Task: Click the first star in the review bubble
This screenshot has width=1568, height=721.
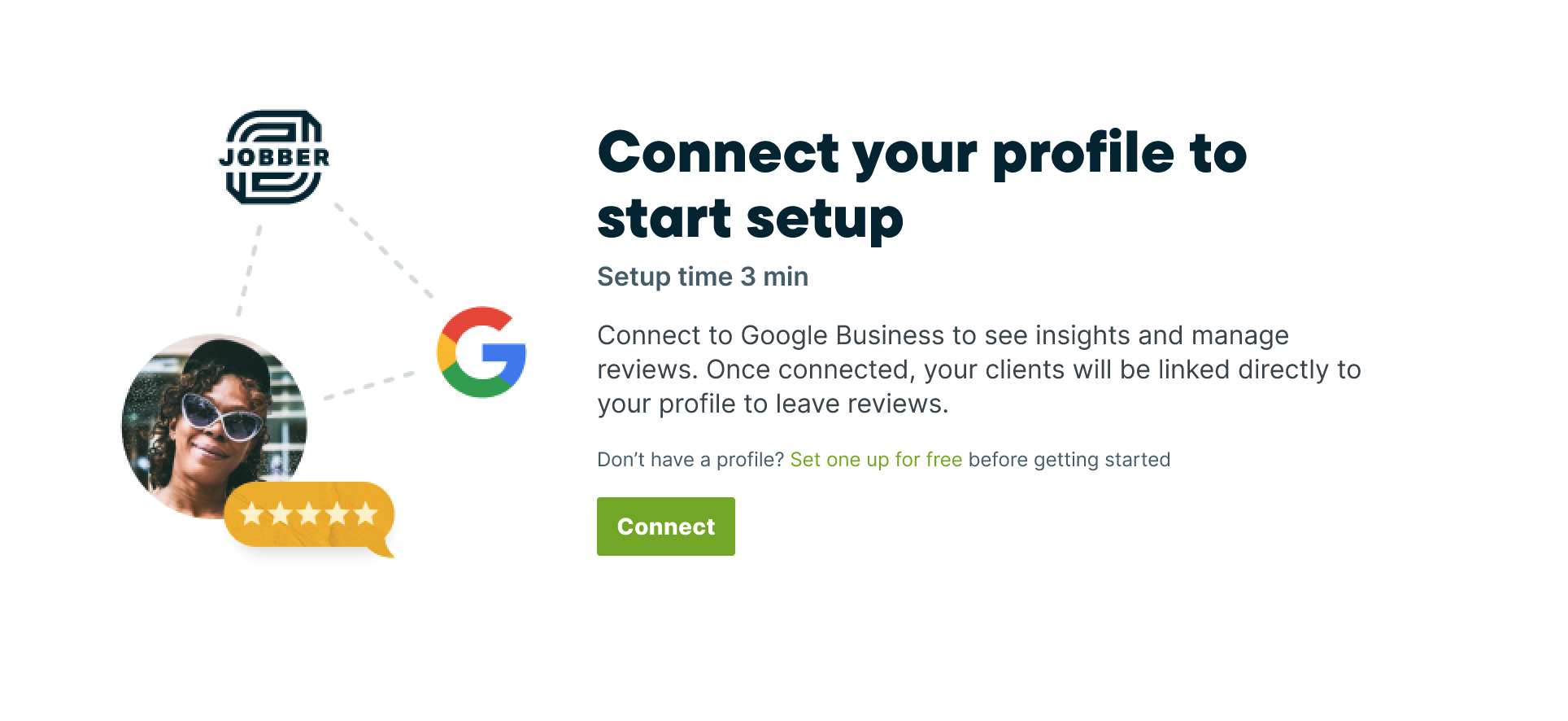Action: (x=252, y=513)
